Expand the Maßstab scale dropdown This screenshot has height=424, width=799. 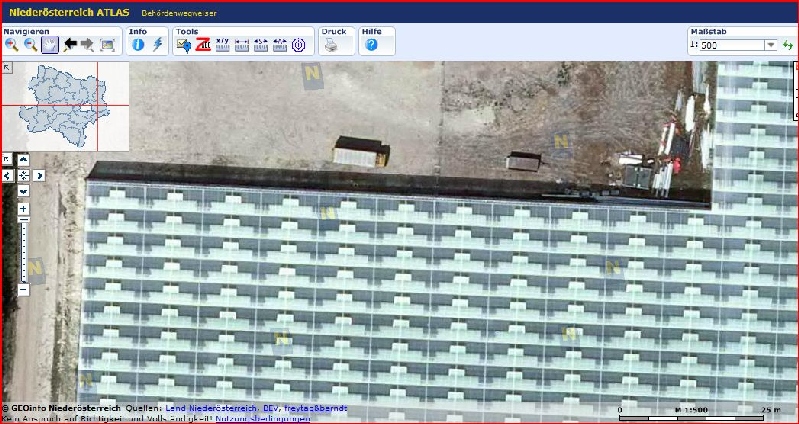click(771, 45)
